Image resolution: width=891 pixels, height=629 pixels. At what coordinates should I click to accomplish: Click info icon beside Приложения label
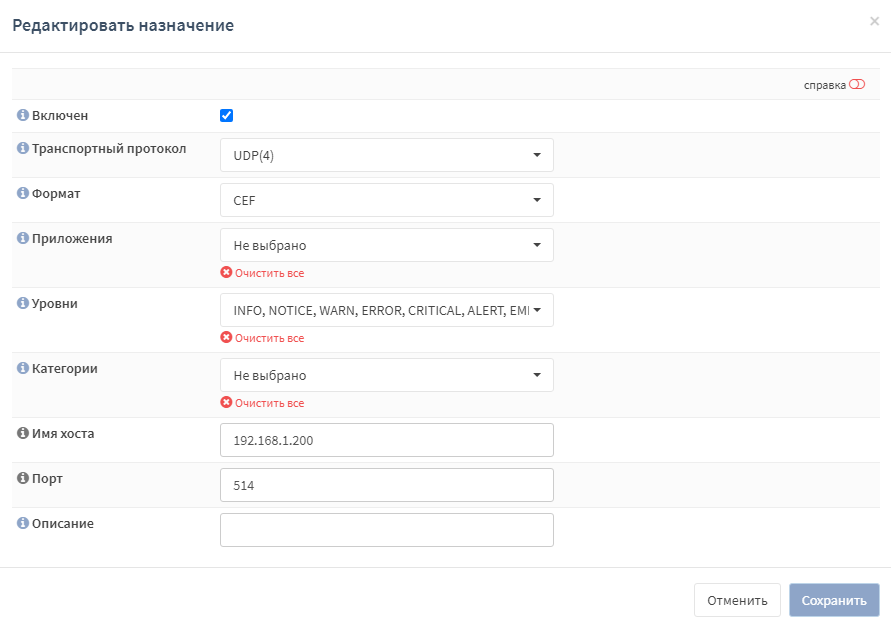[23, 238]
